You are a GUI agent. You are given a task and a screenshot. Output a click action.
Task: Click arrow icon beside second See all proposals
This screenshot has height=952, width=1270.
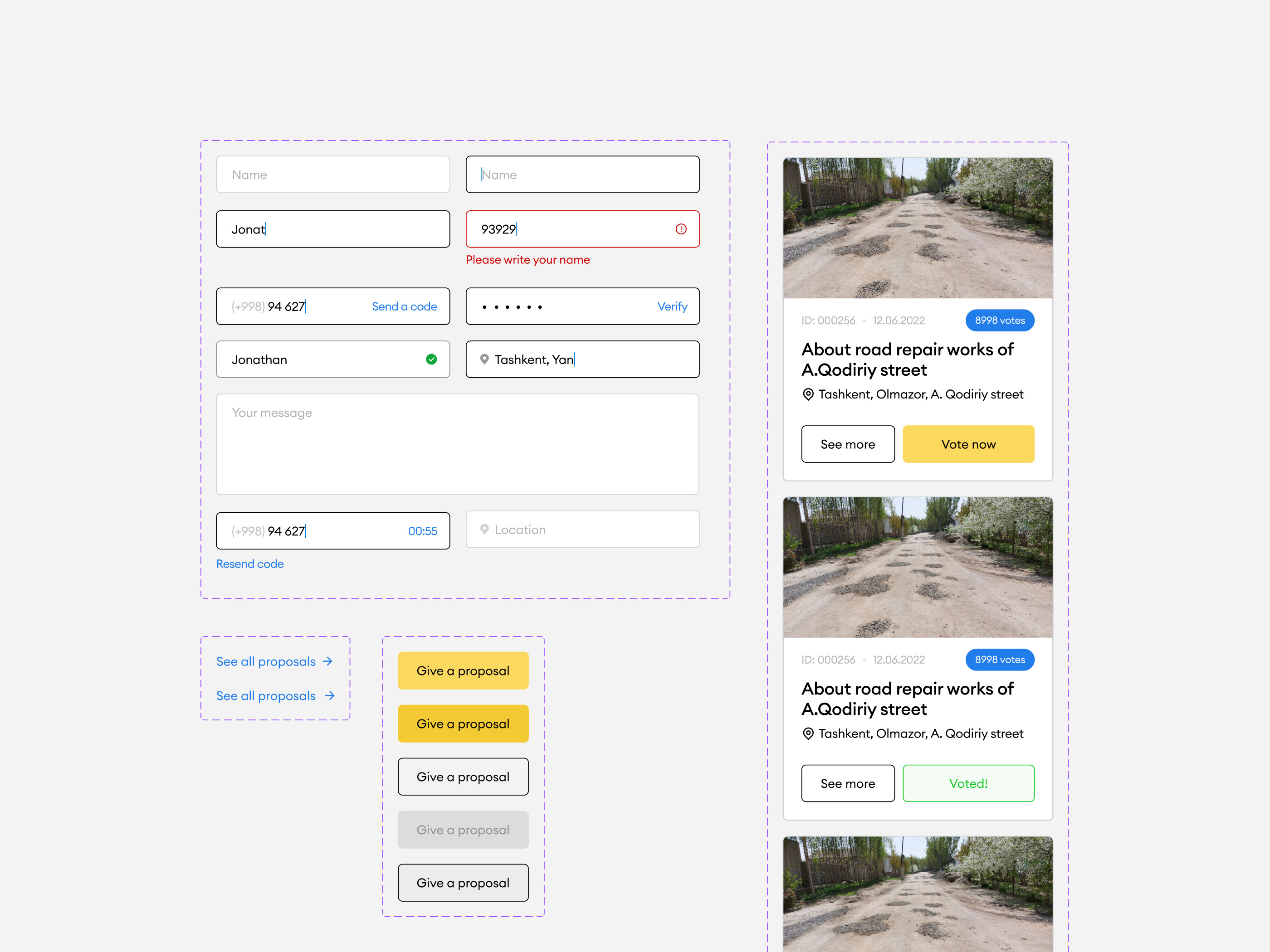point(330,695)
